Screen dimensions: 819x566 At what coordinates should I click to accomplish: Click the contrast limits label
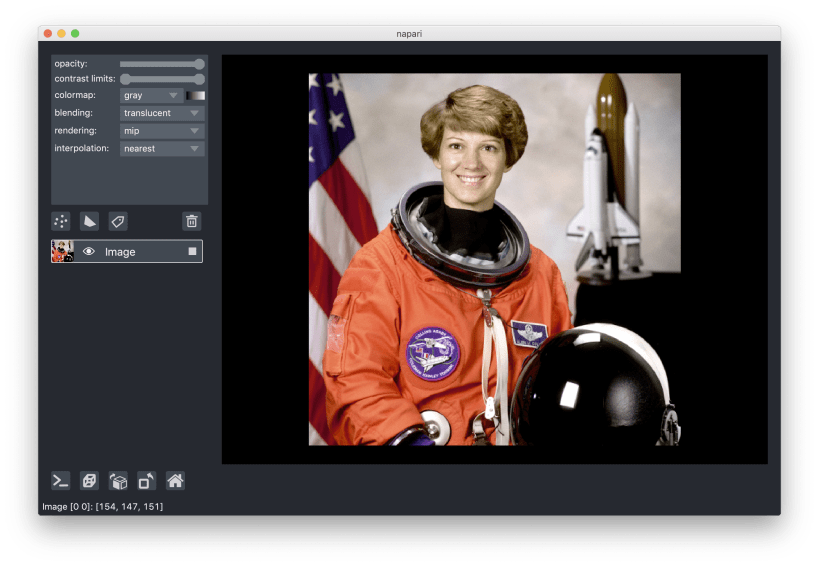[85, 79]
